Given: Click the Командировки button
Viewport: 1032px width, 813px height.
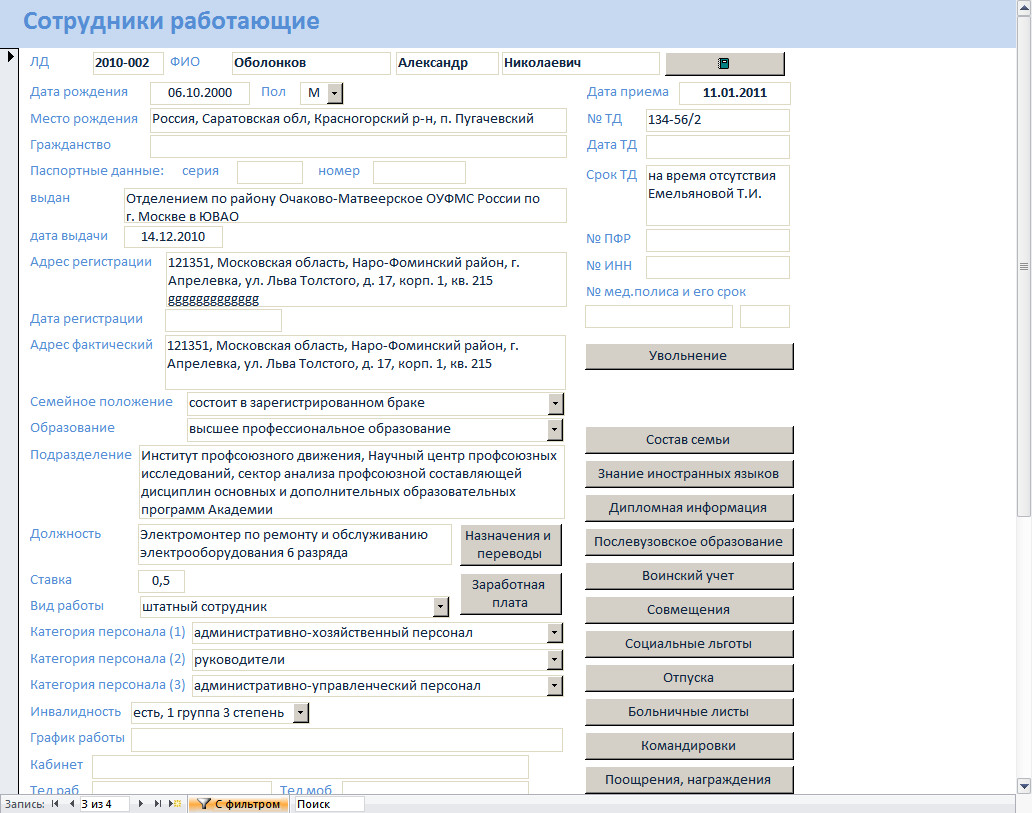Looking at the screenshot, I should click(688, 746).
